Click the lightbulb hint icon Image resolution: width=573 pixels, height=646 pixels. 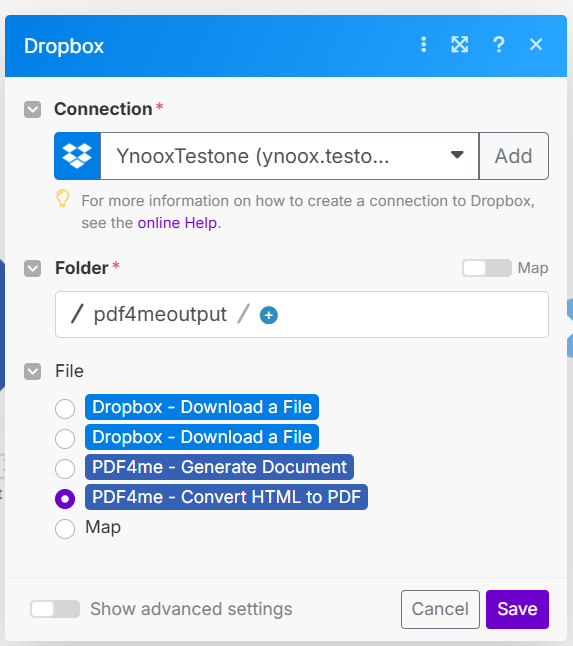pyautogui.click(x=63, y=198)
